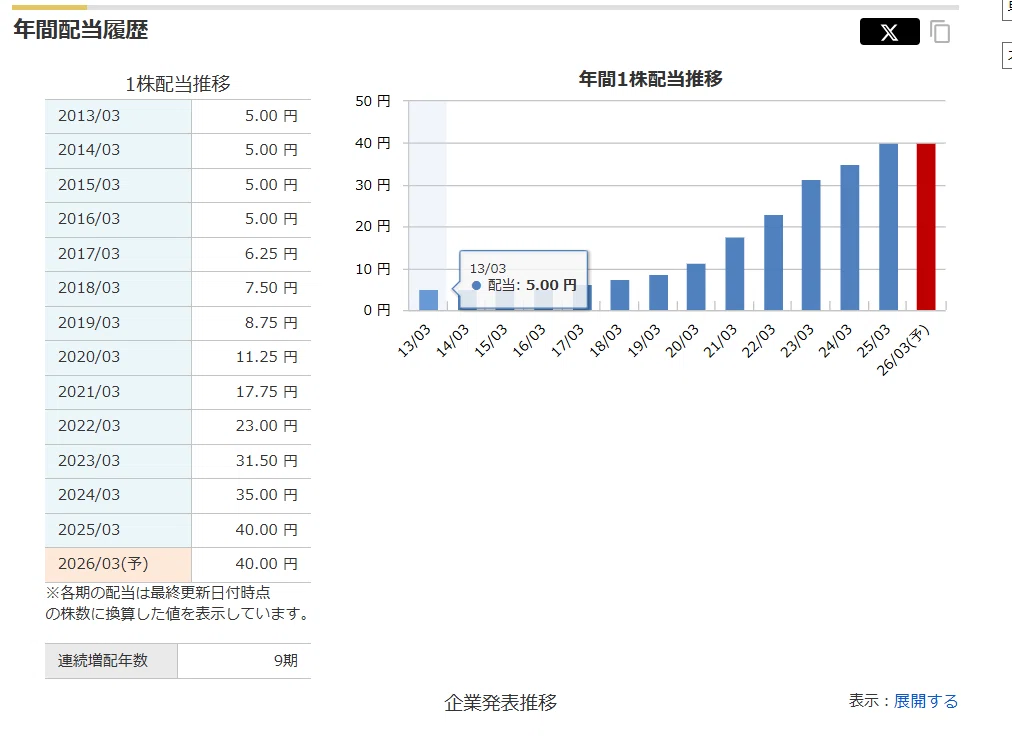The image size is (1012, 743).
Task: Select the 2022/03 table cell
Action: (118, 427)
